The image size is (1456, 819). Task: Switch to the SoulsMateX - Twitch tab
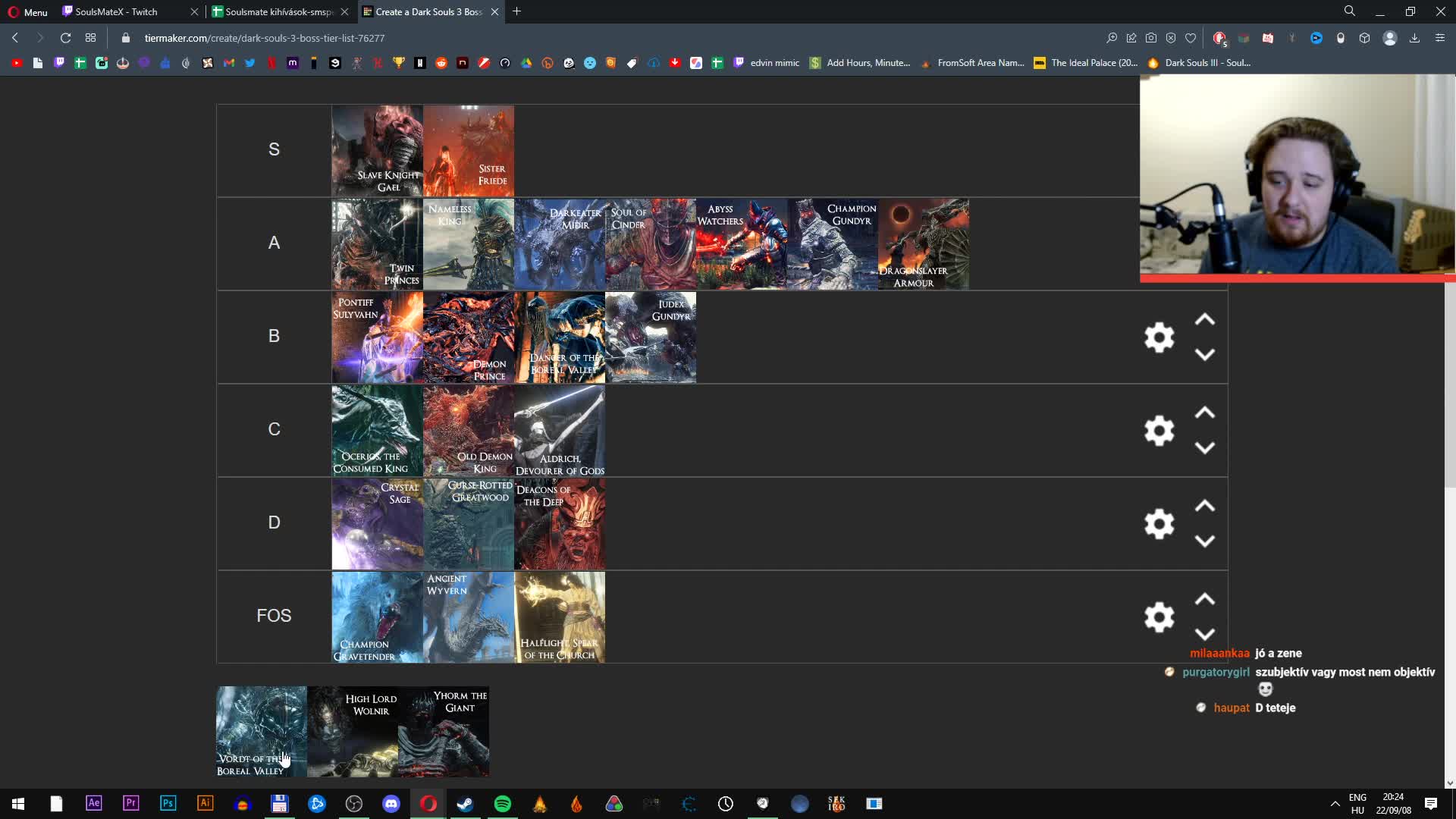pos(130,11)
